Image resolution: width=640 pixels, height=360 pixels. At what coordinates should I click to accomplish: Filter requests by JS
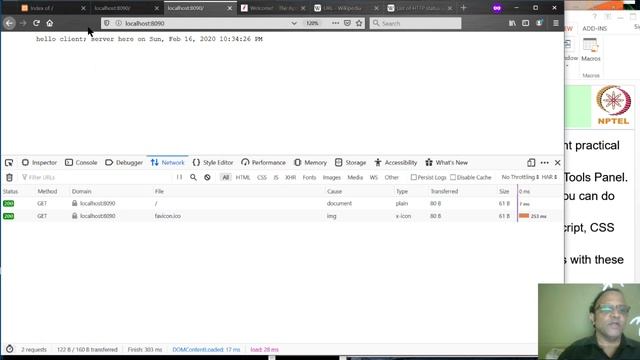(276, 177)
